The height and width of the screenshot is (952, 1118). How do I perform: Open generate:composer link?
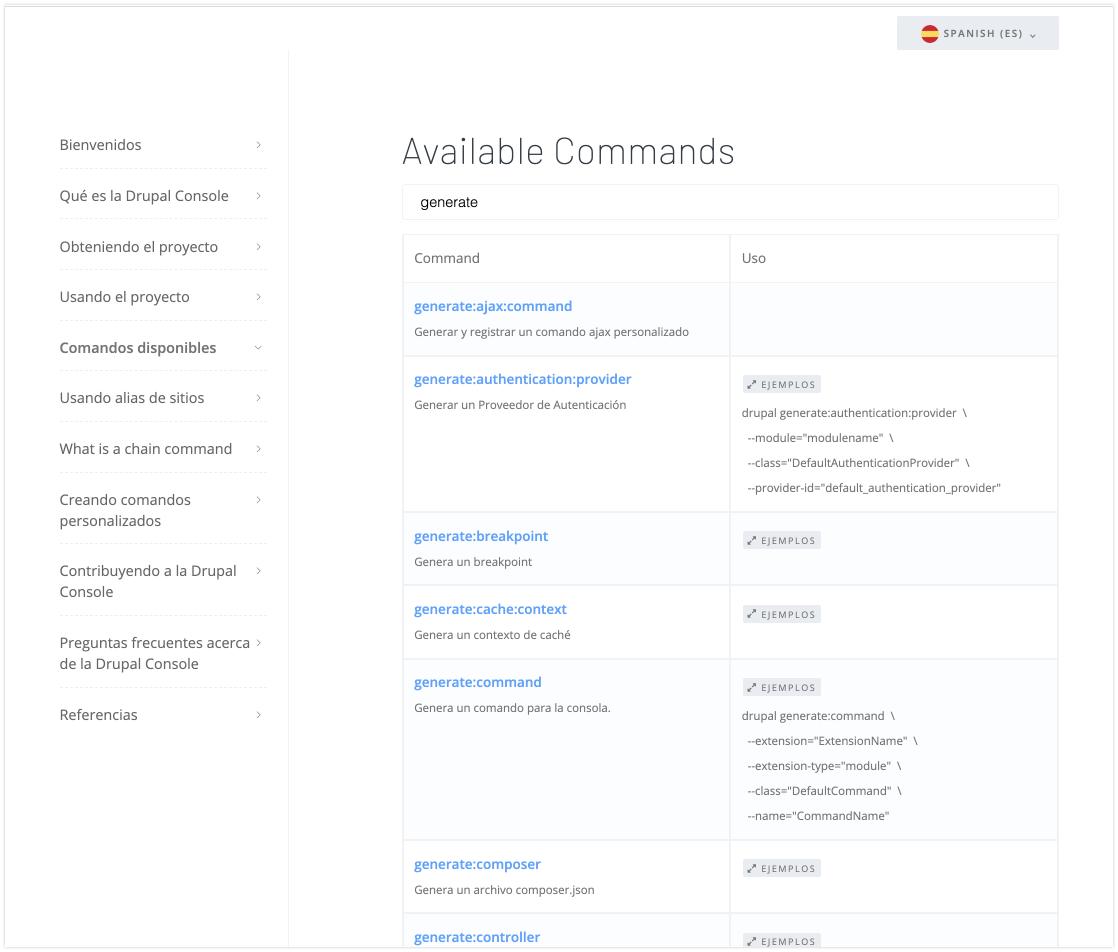[478, 864]
